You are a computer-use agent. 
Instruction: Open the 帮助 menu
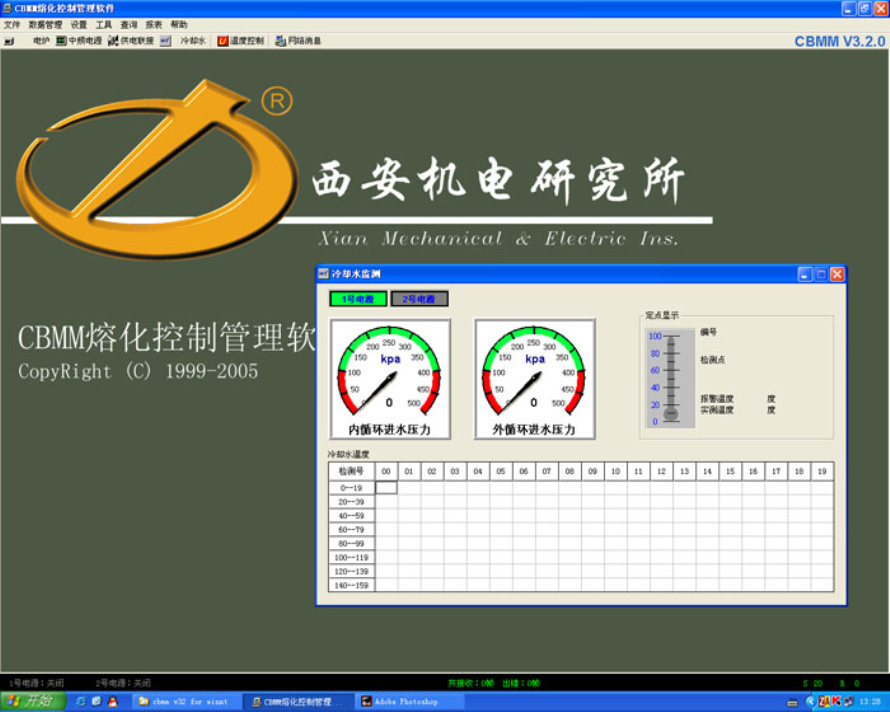click(x=179, y=24)
